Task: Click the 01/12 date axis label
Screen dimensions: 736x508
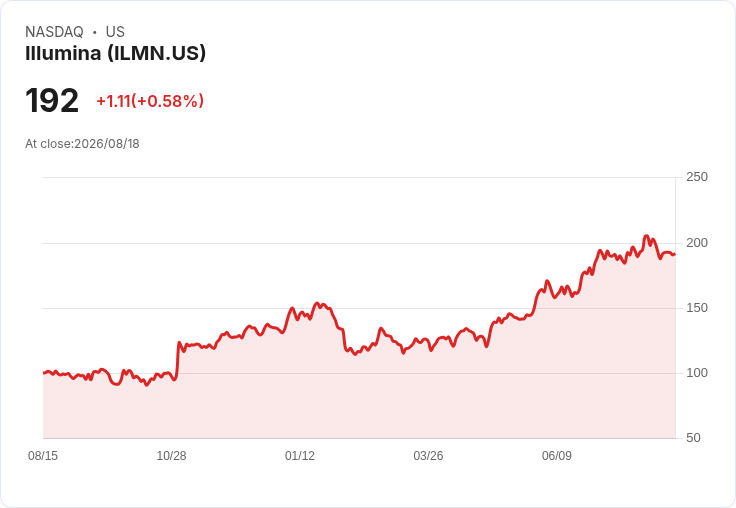Action: [x=299, y=456]
